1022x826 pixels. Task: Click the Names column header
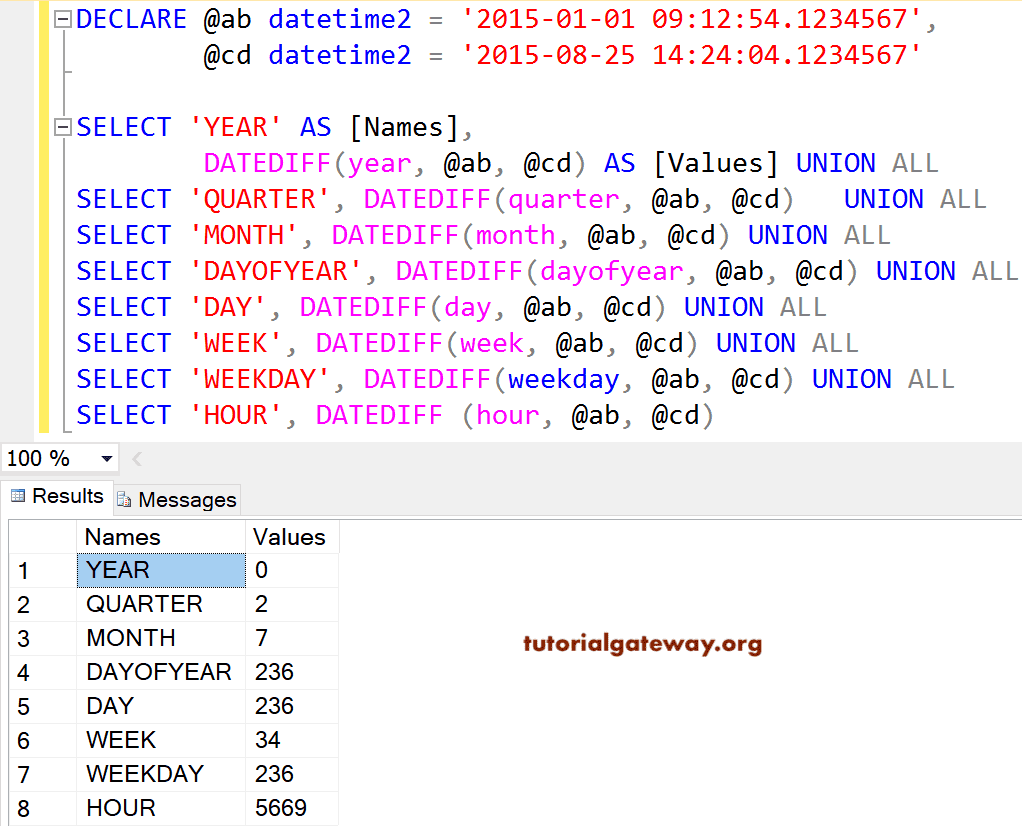click(x=120, y=537)
